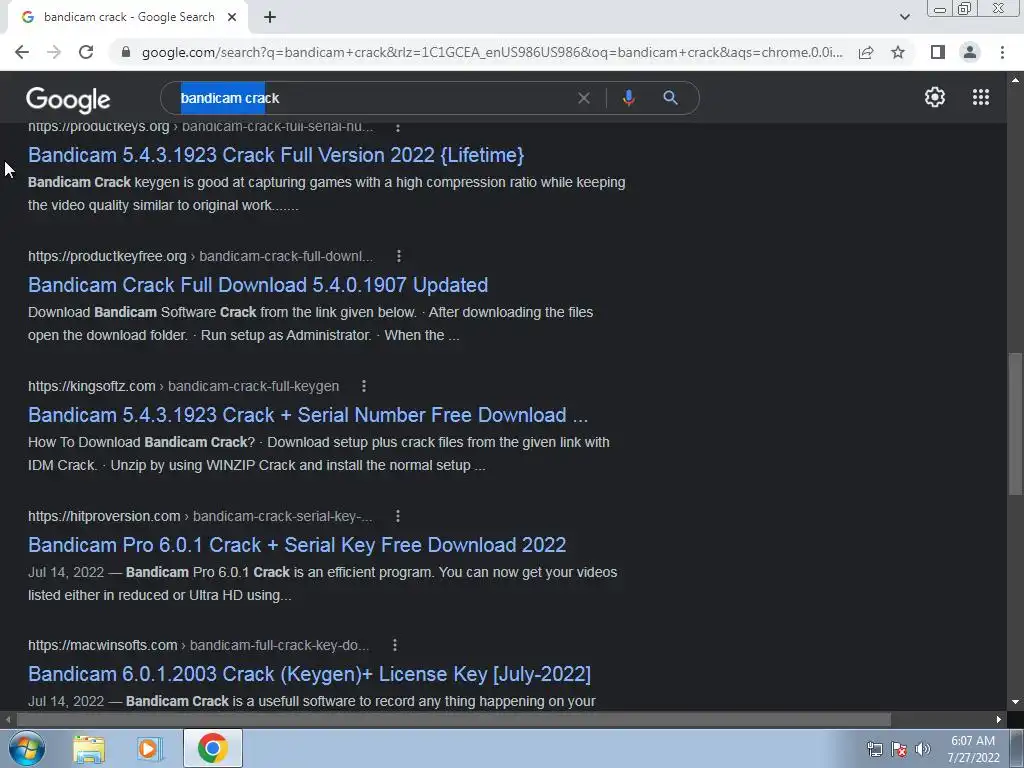Start a voice search with the microphone
1024x768 pixels.
pos(628,98)
